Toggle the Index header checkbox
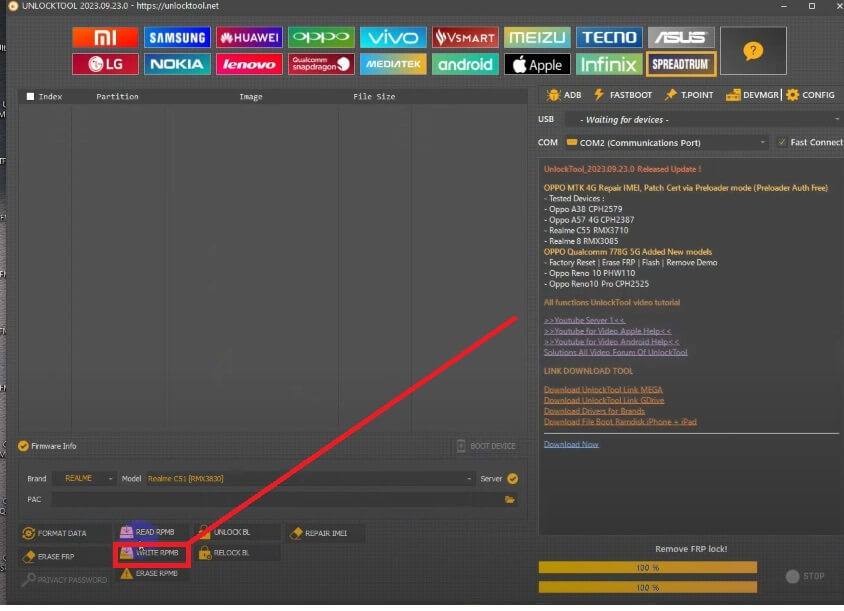 click(30, 97)
